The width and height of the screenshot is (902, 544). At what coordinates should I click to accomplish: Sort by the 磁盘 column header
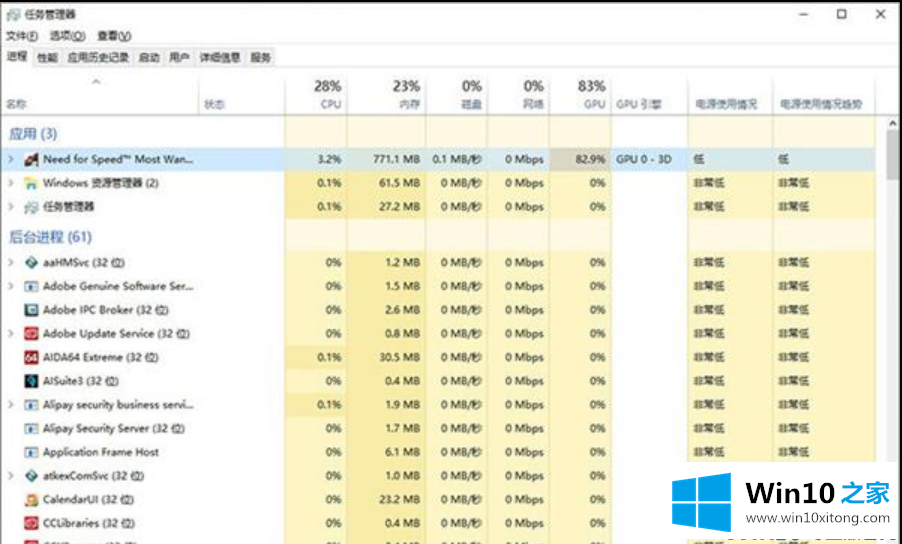click(x=457, y=94)
